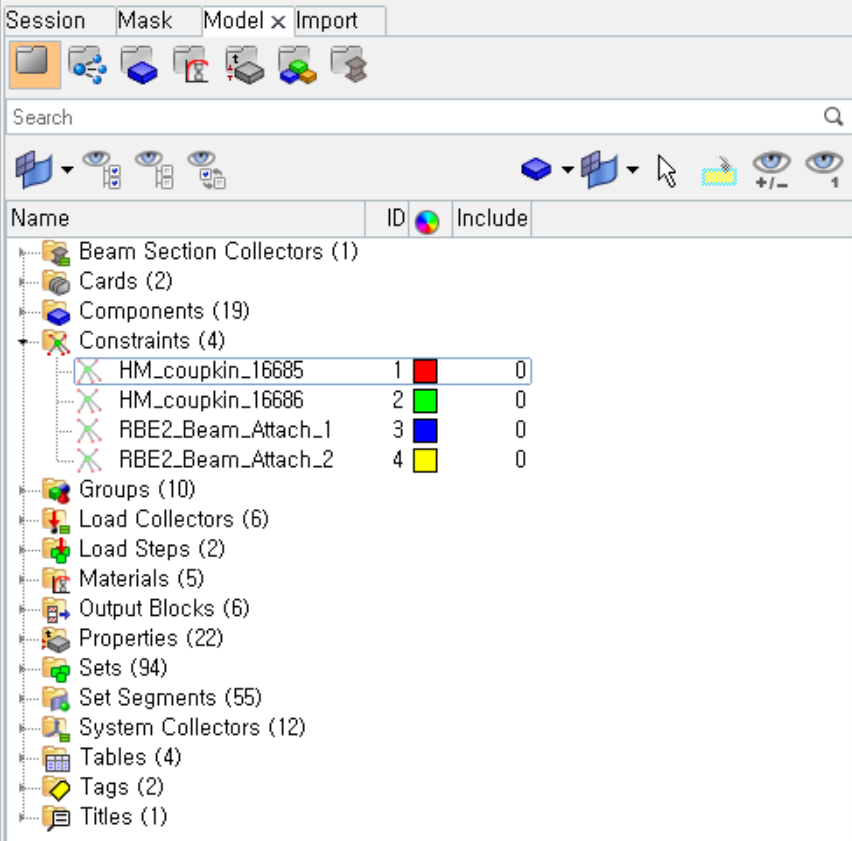Click the Material View folder icon
Image resolution: width=852 pixels, height=841 pixels.
(x=295, y=67)
